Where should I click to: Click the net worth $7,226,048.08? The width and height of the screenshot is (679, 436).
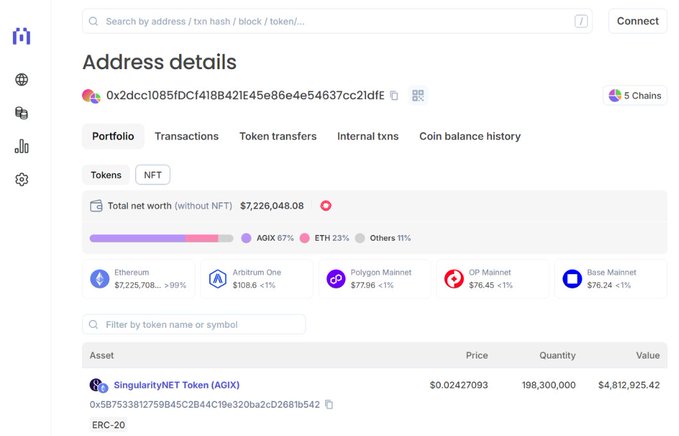click(272, 206)
